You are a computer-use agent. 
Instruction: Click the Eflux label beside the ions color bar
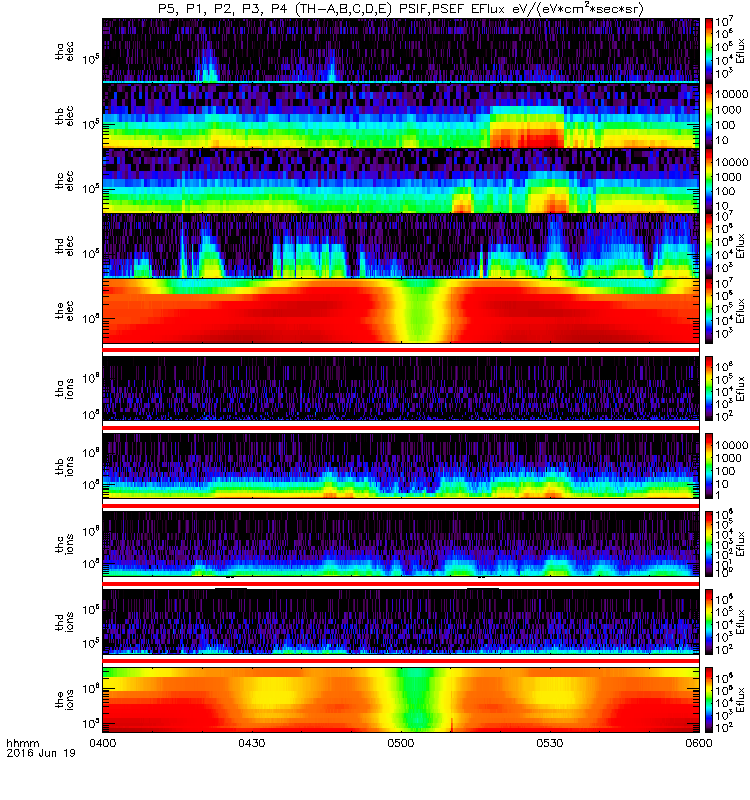pyautogui.click(x=741, y=699)
